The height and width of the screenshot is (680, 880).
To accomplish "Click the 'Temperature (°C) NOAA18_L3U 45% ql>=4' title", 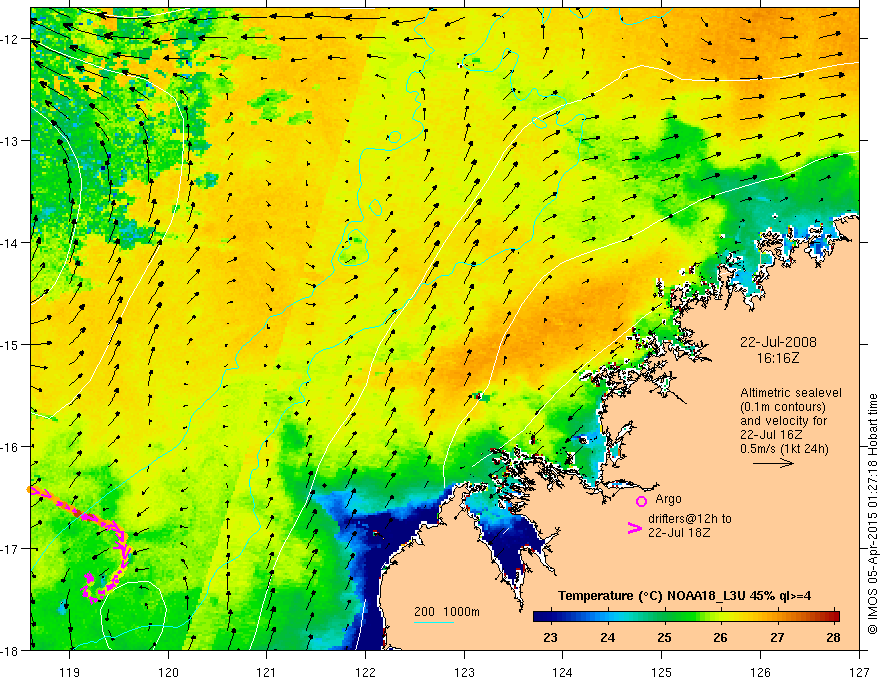I will [684, 596].
